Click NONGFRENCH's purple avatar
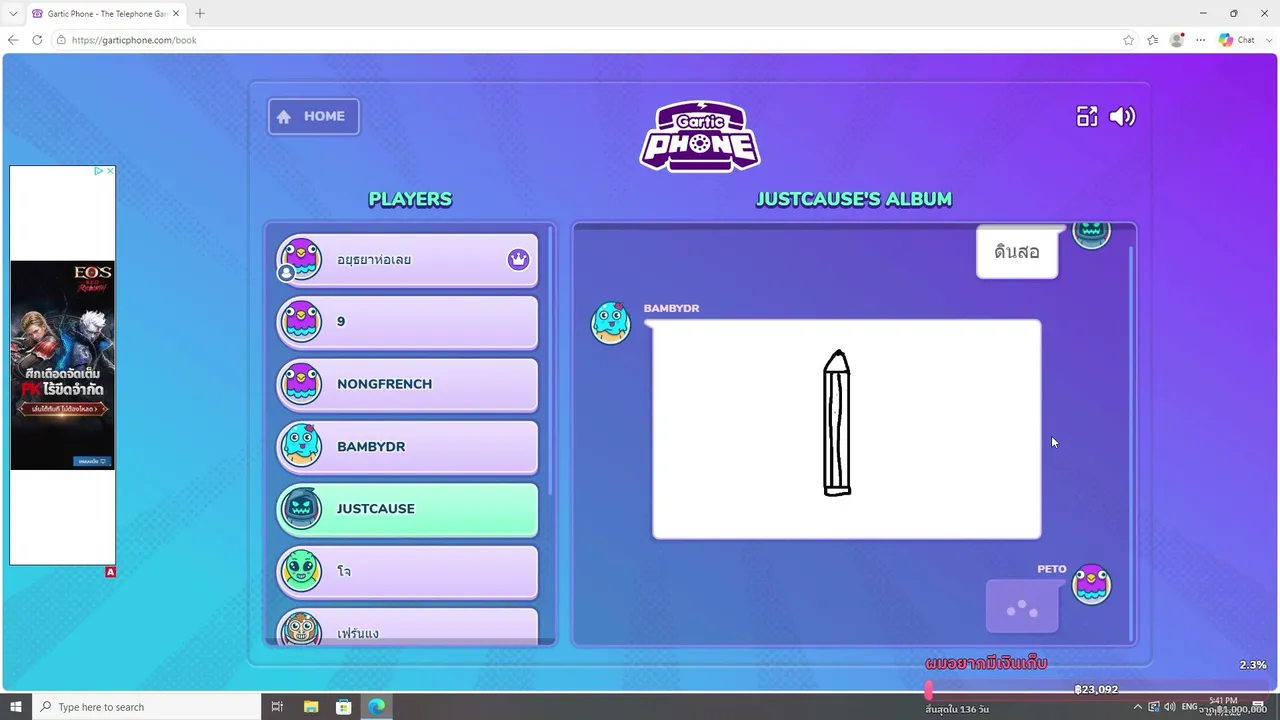This screenshot has width=1280, height=720. pyautogui.click(x=301, y=384)
